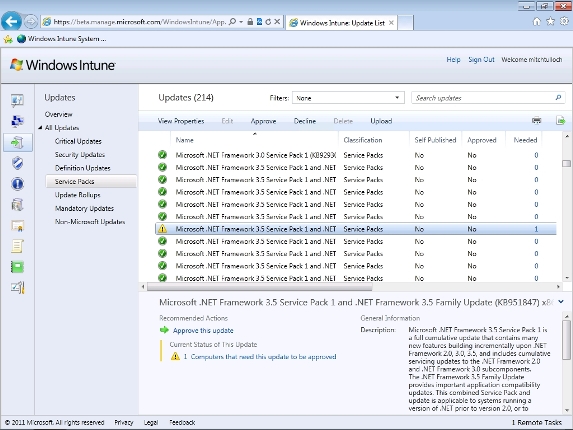Open the Alerts exclamation sidebar icon

17,184
